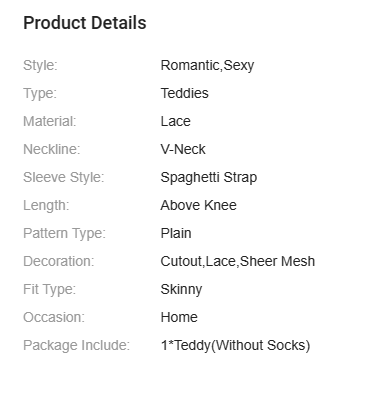Click the Skinny fit type value
This screenshot has height=393, width=389.
coord(181,289)
